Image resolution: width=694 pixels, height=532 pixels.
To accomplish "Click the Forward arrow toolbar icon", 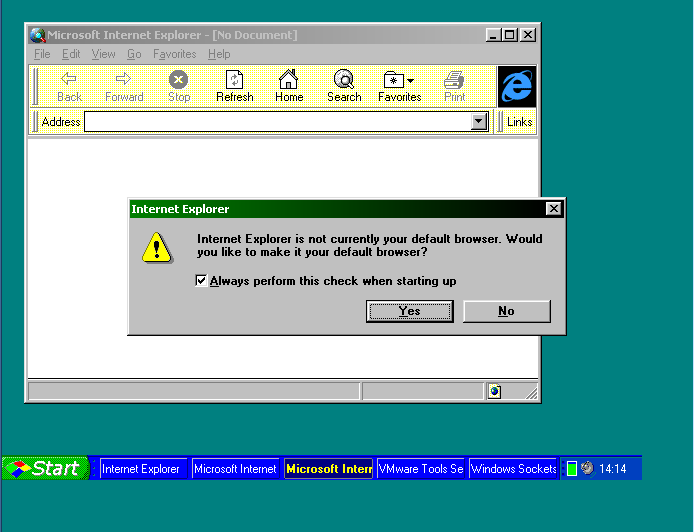I will [x=124, y=80].
